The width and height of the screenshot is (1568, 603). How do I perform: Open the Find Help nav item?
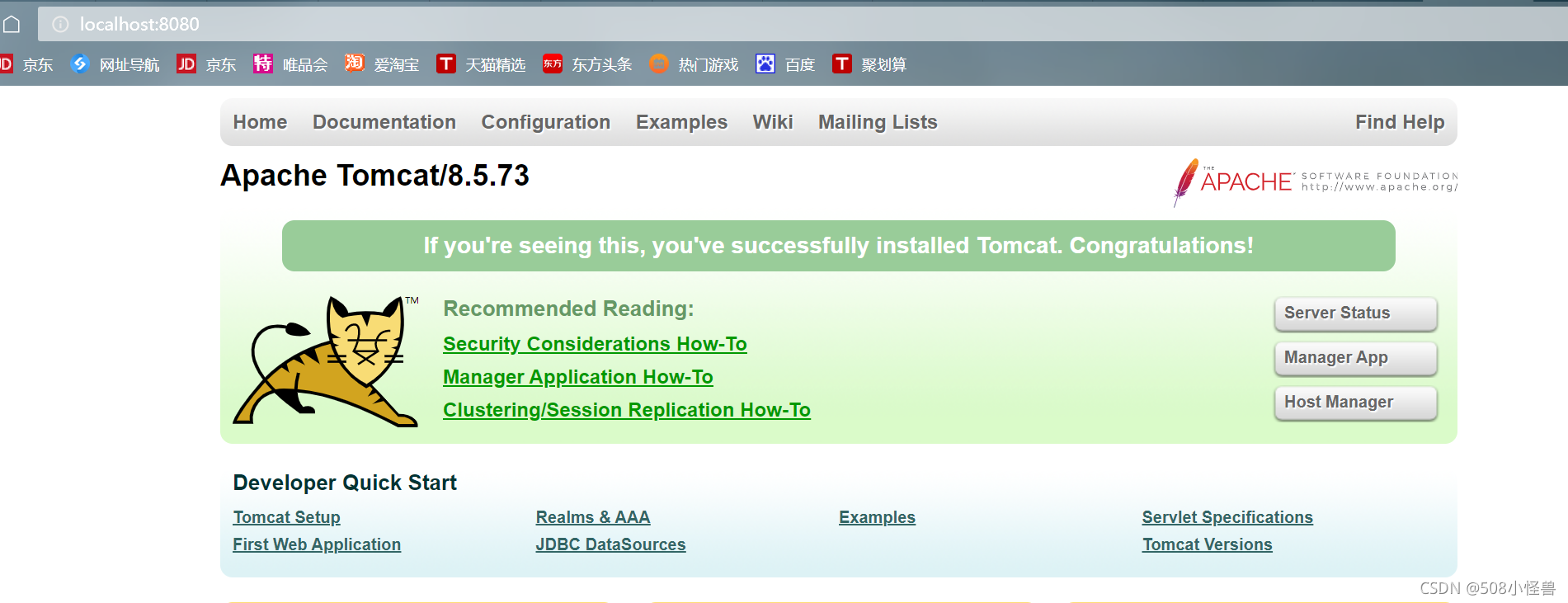click(x=1400, y=122)
